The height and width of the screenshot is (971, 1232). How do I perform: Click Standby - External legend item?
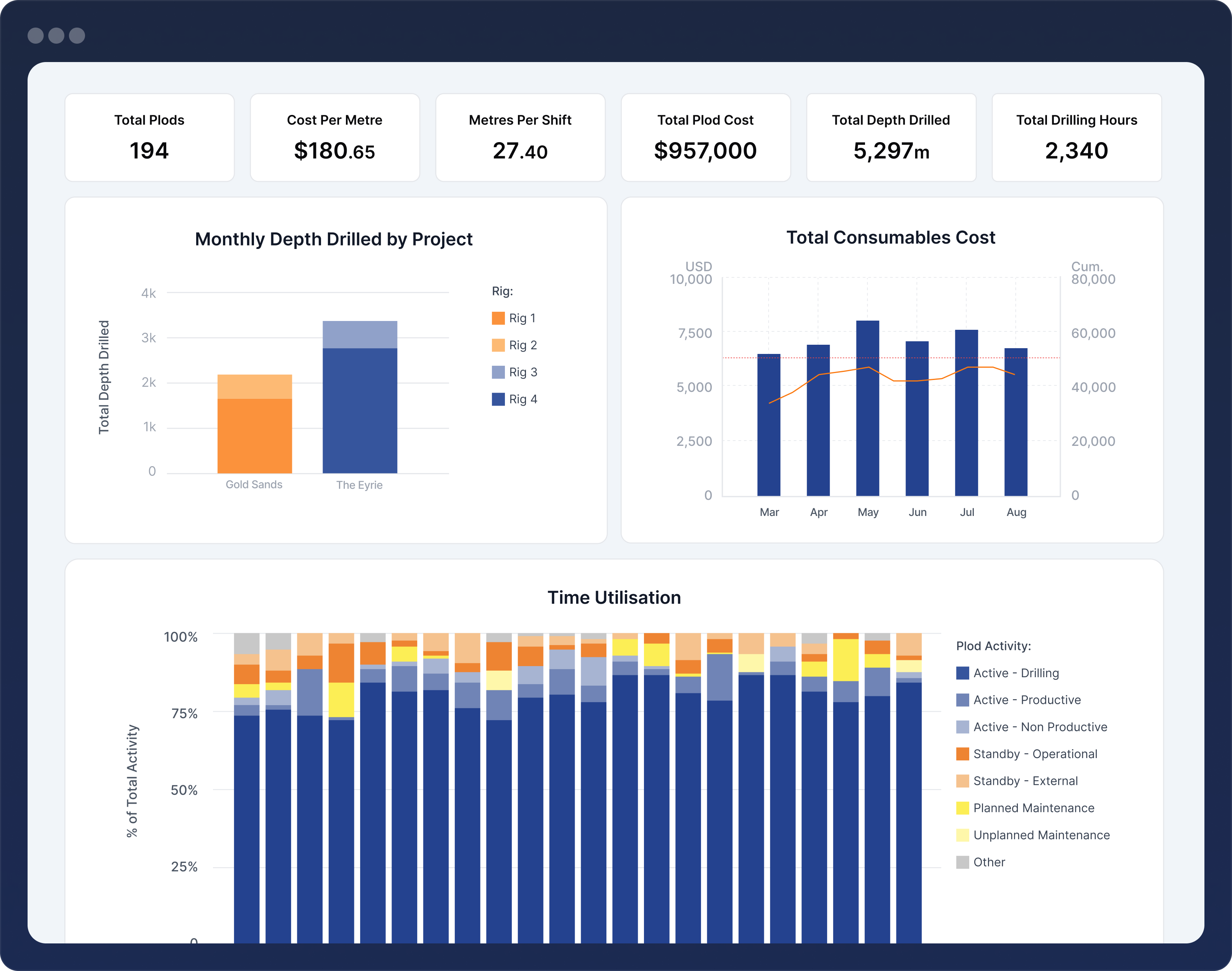click(x=1024, y=781)
